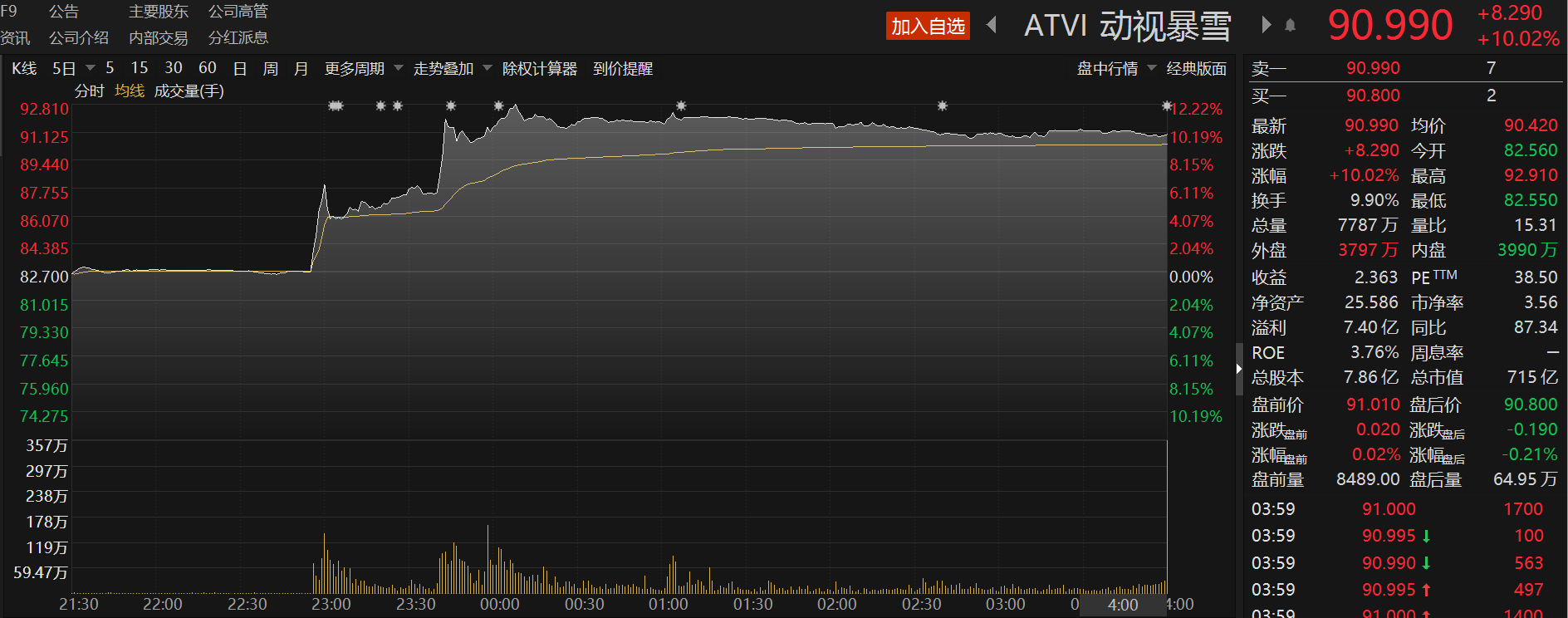Open the 到价提醒 price alert
This screenshot has height=618, width=1568.
pyautogui.click(x=623, y=68)
